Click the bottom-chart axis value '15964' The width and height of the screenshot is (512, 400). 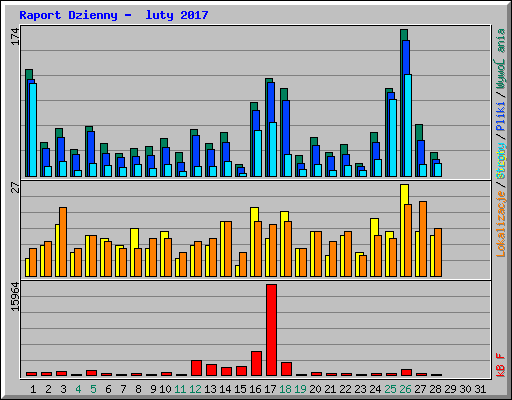pos(15,297)
